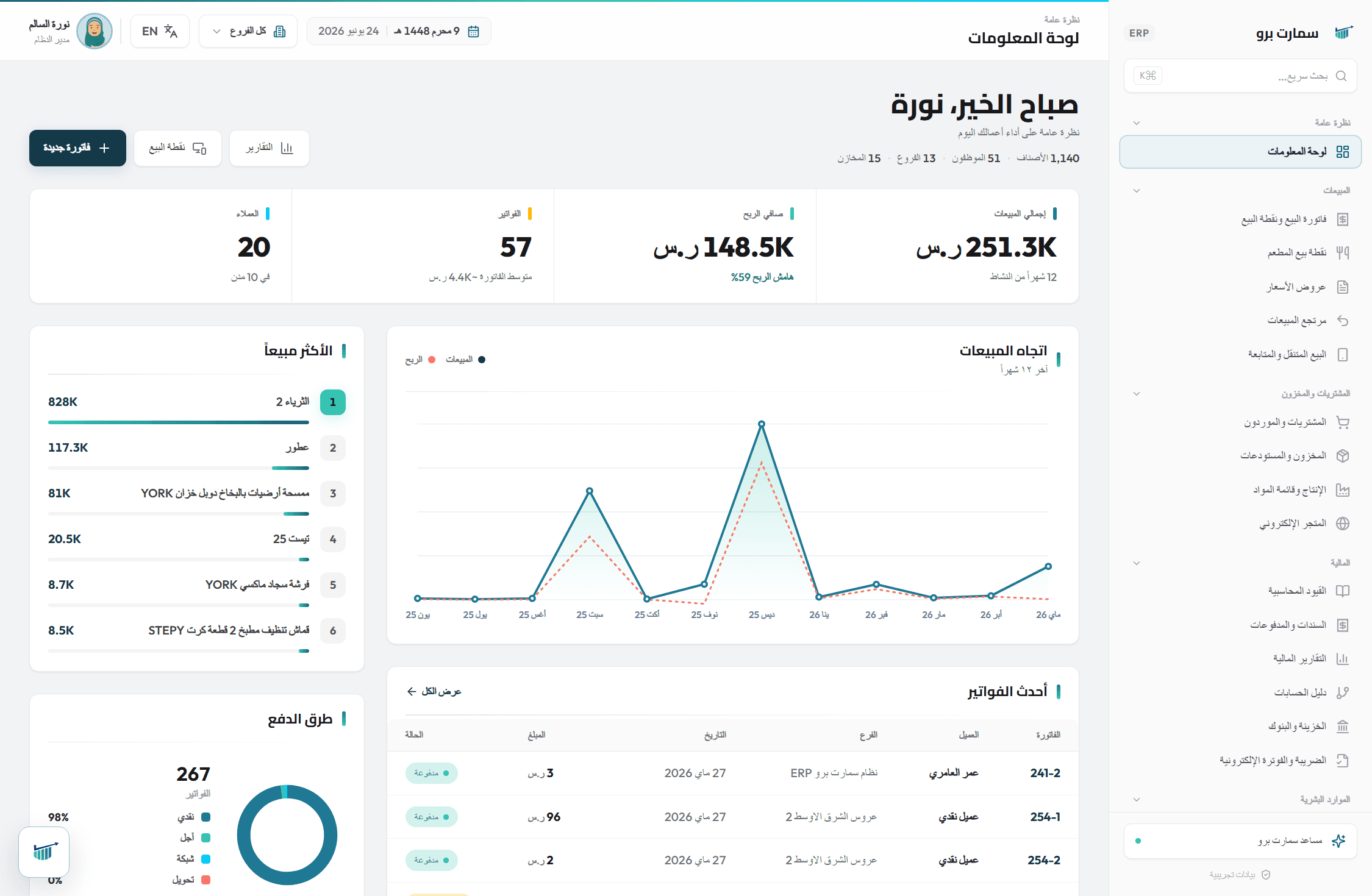Click the mobile sales phone icon
The height and width of the screenshot is (896, 1372).
tap(1342, 355)
